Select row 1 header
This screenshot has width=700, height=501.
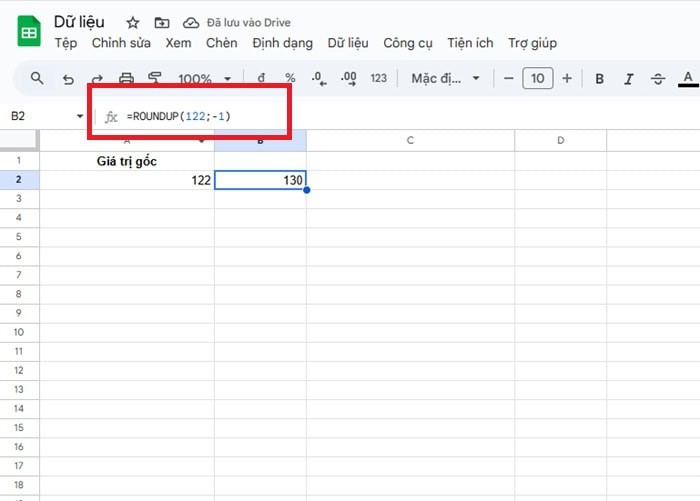[19, 161]
